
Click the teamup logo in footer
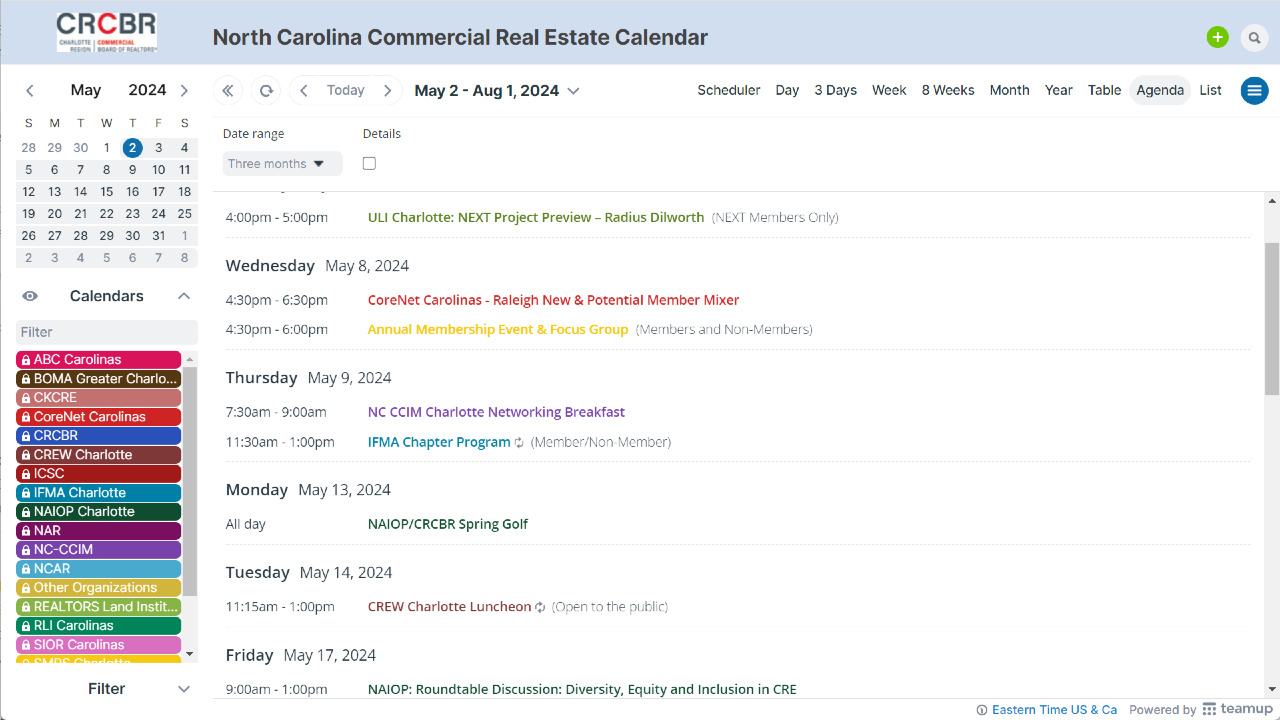1238,709
